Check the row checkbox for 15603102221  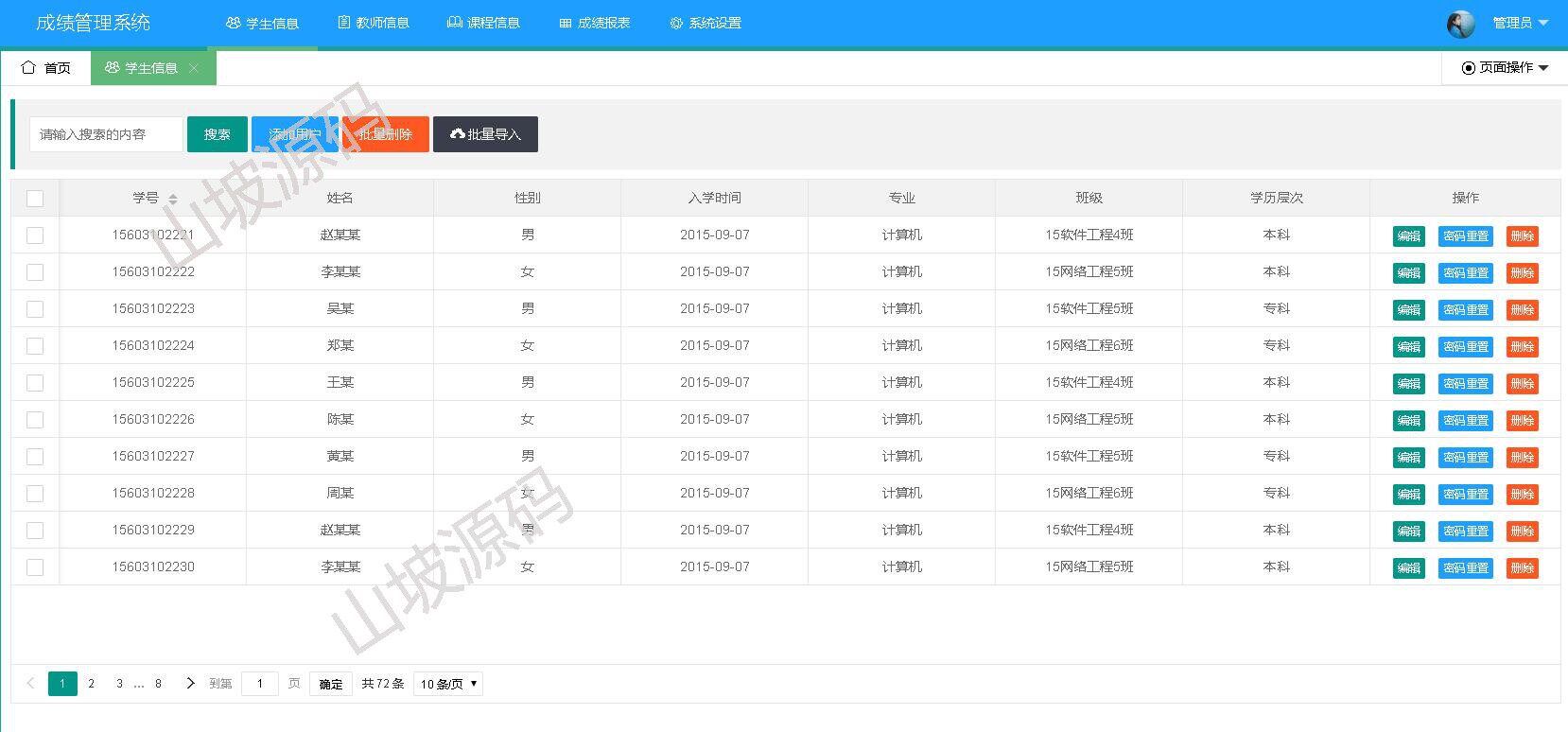point(35,235)
